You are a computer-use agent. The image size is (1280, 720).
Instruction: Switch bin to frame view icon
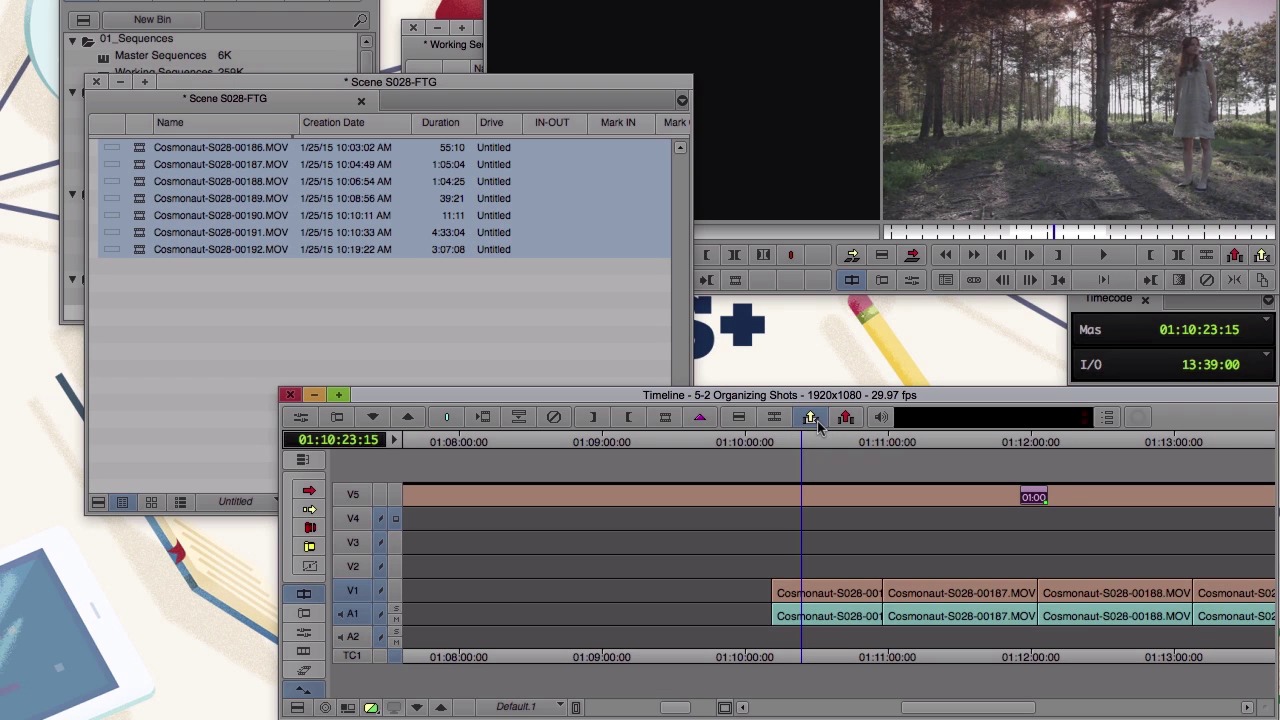click(151, 502)
